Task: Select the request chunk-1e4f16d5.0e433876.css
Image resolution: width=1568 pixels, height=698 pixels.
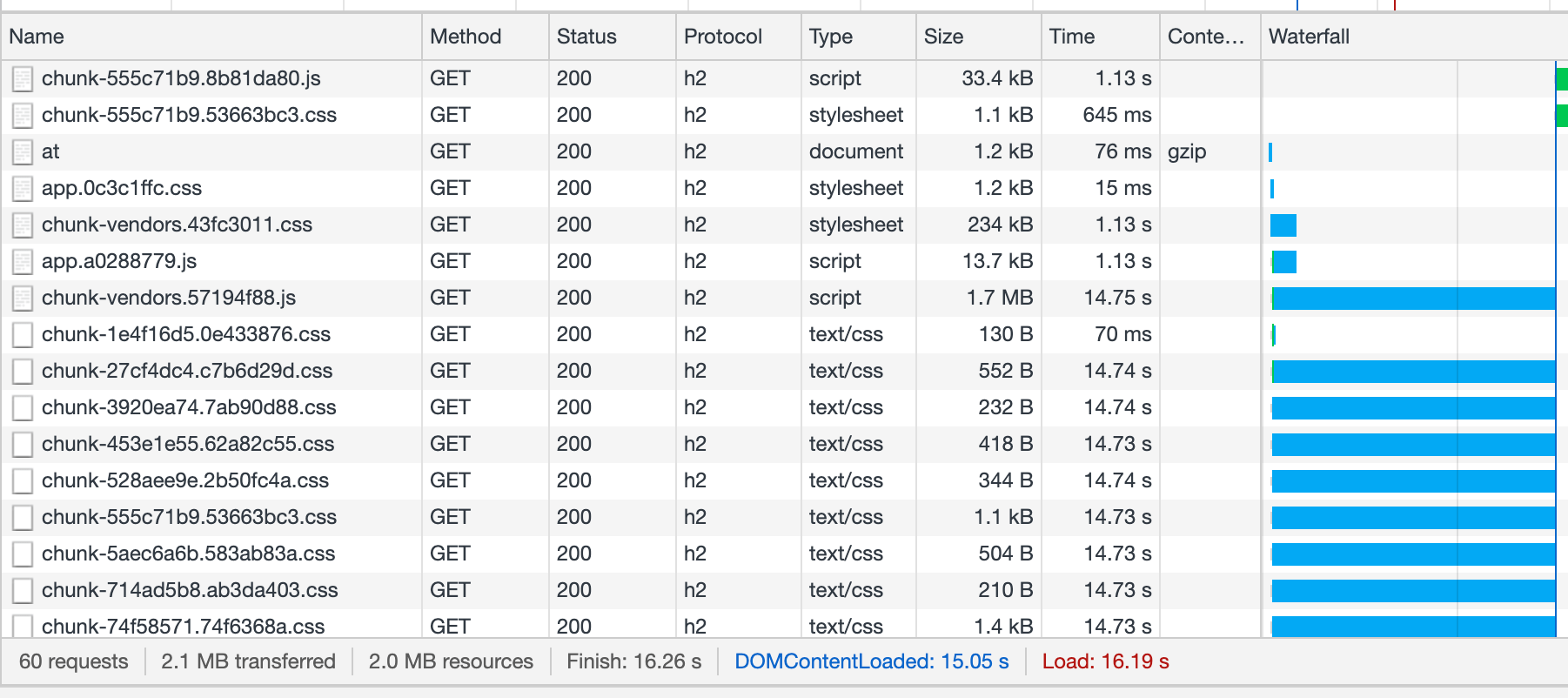Action: (x=186, y=334)
